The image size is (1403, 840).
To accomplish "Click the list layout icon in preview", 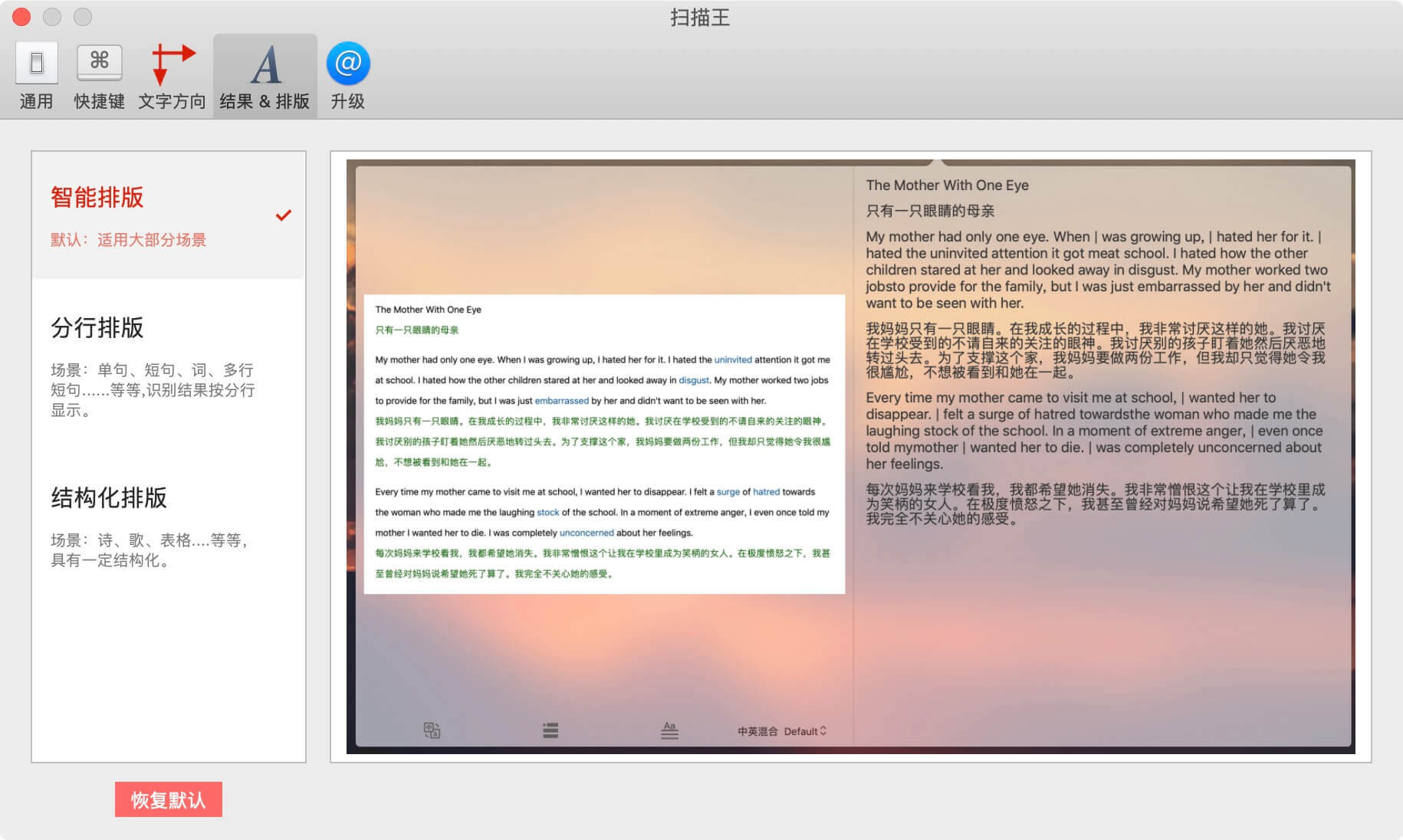I will (x=550, y=730).
